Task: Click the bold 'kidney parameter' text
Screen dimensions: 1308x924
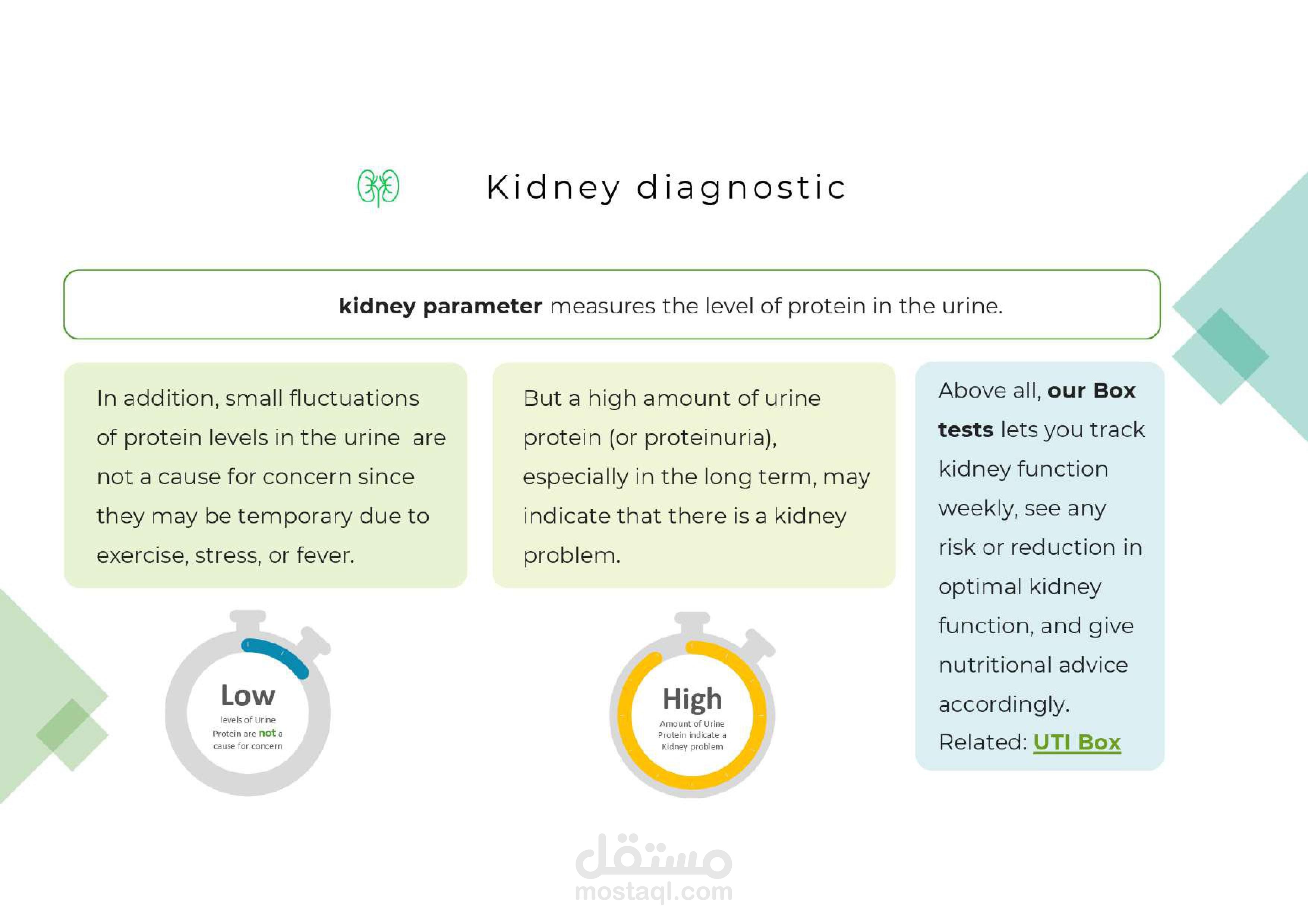Action: tap(440, 306)
